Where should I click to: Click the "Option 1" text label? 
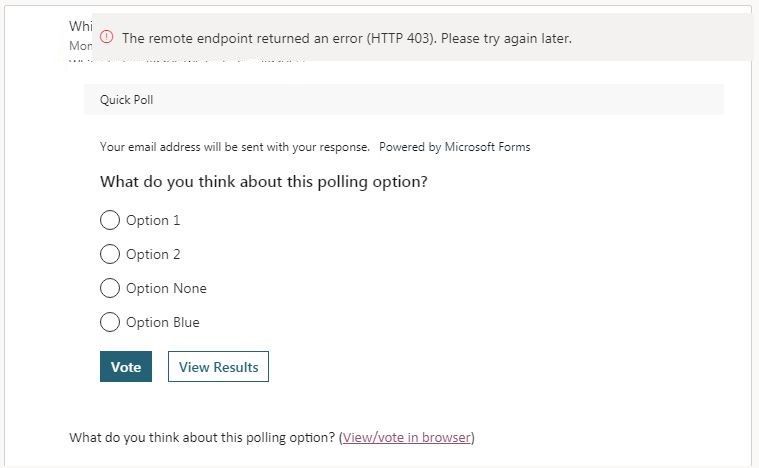coord(153,220)
